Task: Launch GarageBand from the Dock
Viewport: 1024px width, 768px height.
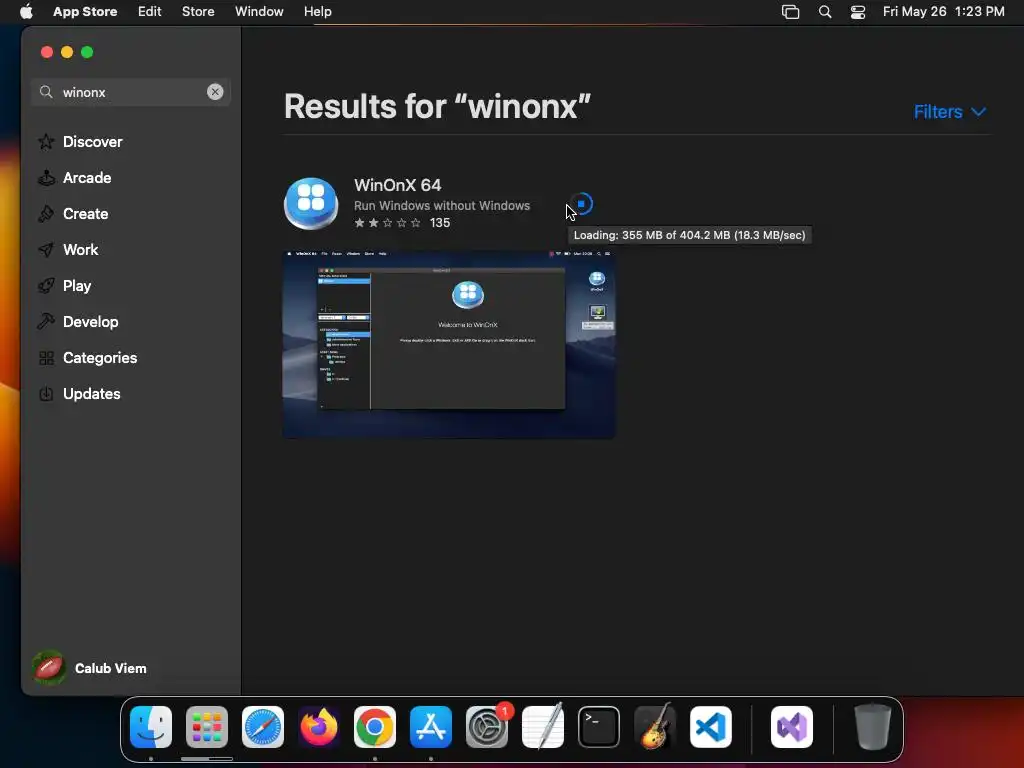Action: pos(655,726)
